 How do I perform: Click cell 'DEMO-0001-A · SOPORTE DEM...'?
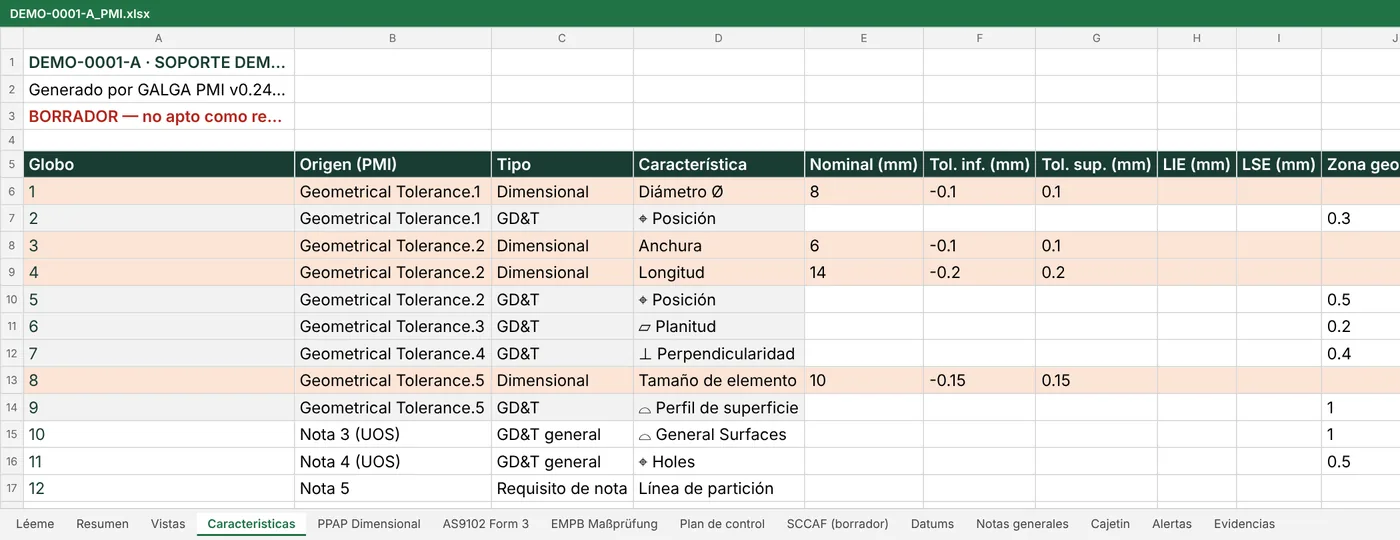click(x=159, y=62)
